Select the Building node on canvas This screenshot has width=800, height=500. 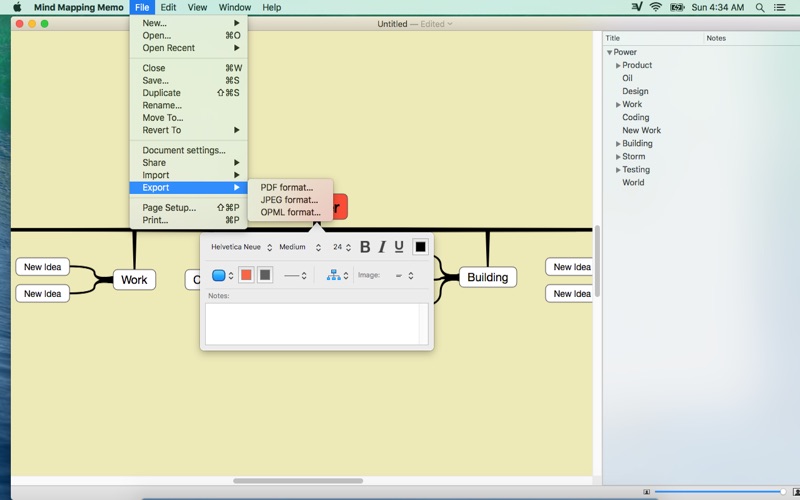[488, 277]
